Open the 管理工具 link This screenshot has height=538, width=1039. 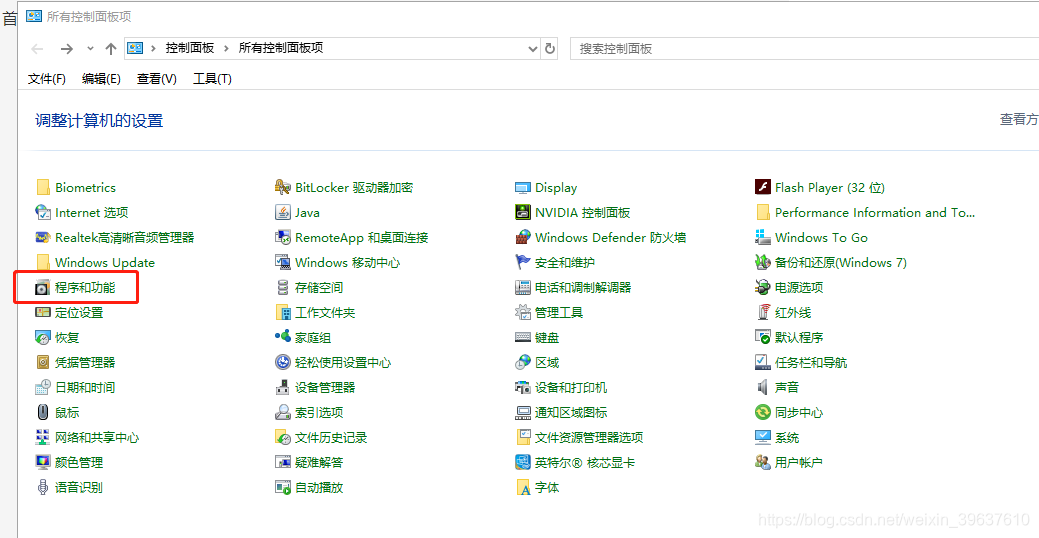tap(559, 312)
